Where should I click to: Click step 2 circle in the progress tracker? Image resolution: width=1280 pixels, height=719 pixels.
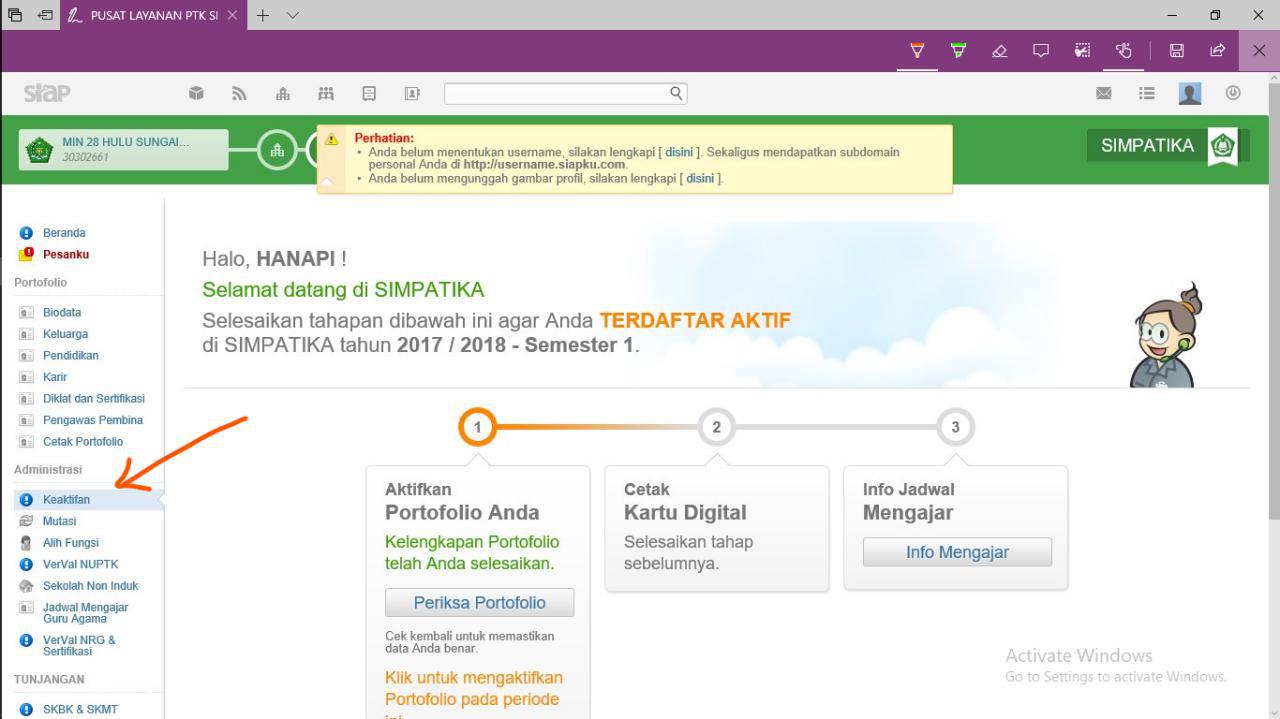[716, 427]
